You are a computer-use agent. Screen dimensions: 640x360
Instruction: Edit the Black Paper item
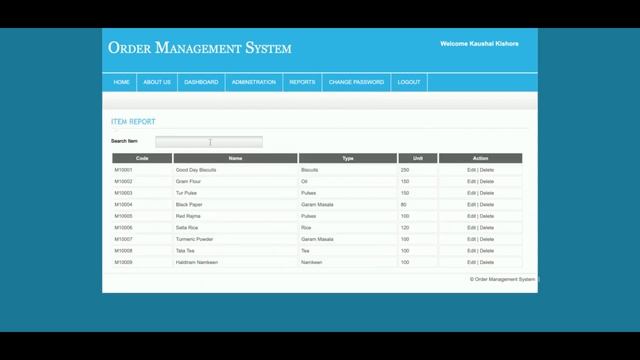[x=471, y=204]
